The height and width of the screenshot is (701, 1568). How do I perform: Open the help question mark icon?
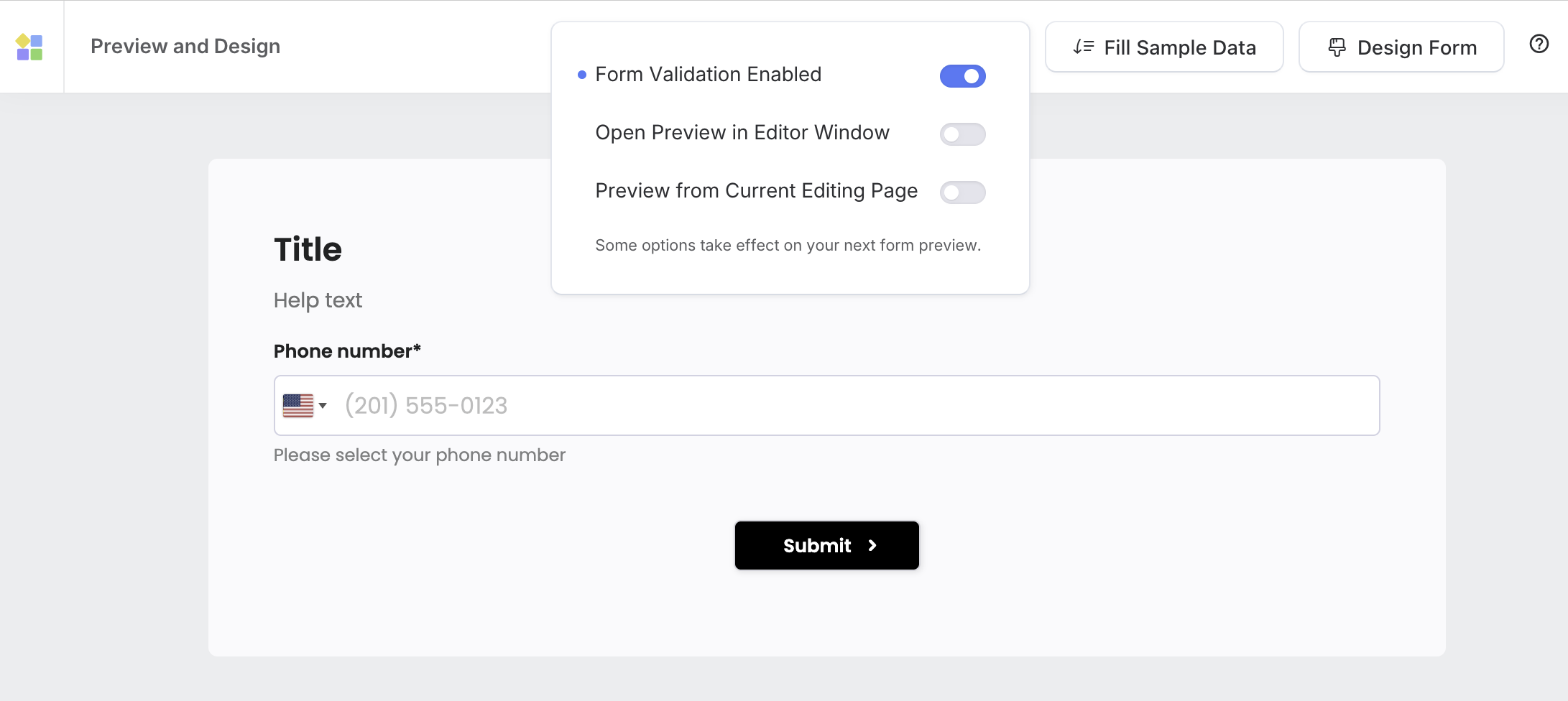tap(1539, 45)
